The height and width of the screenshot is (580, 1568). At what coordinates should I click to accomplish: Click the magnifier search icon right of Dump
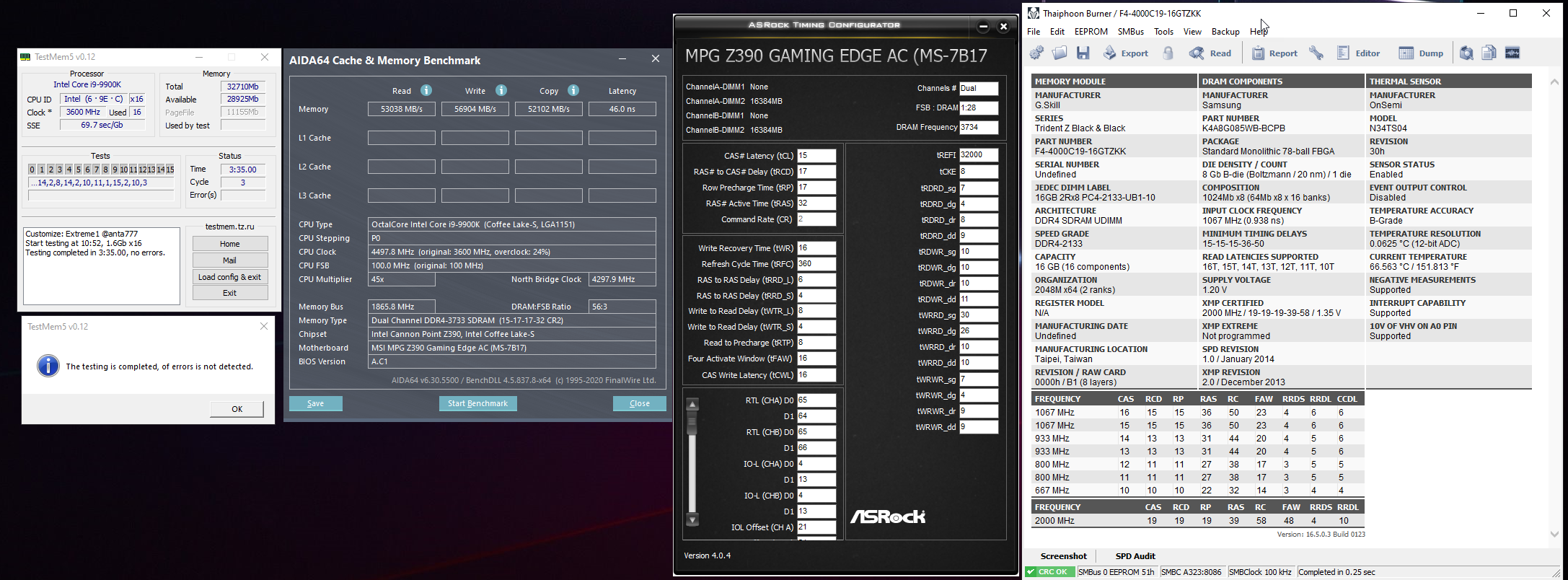(x=1466, y=53)
